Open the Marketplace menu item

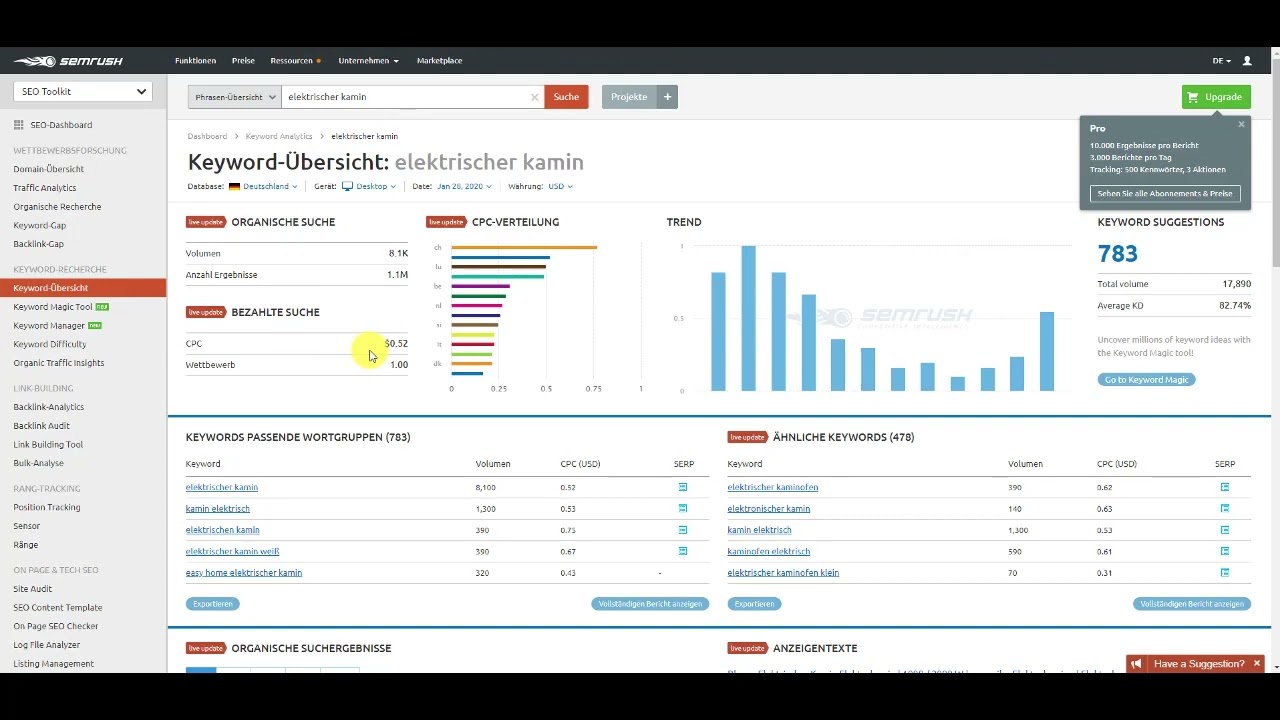point(439,61)
